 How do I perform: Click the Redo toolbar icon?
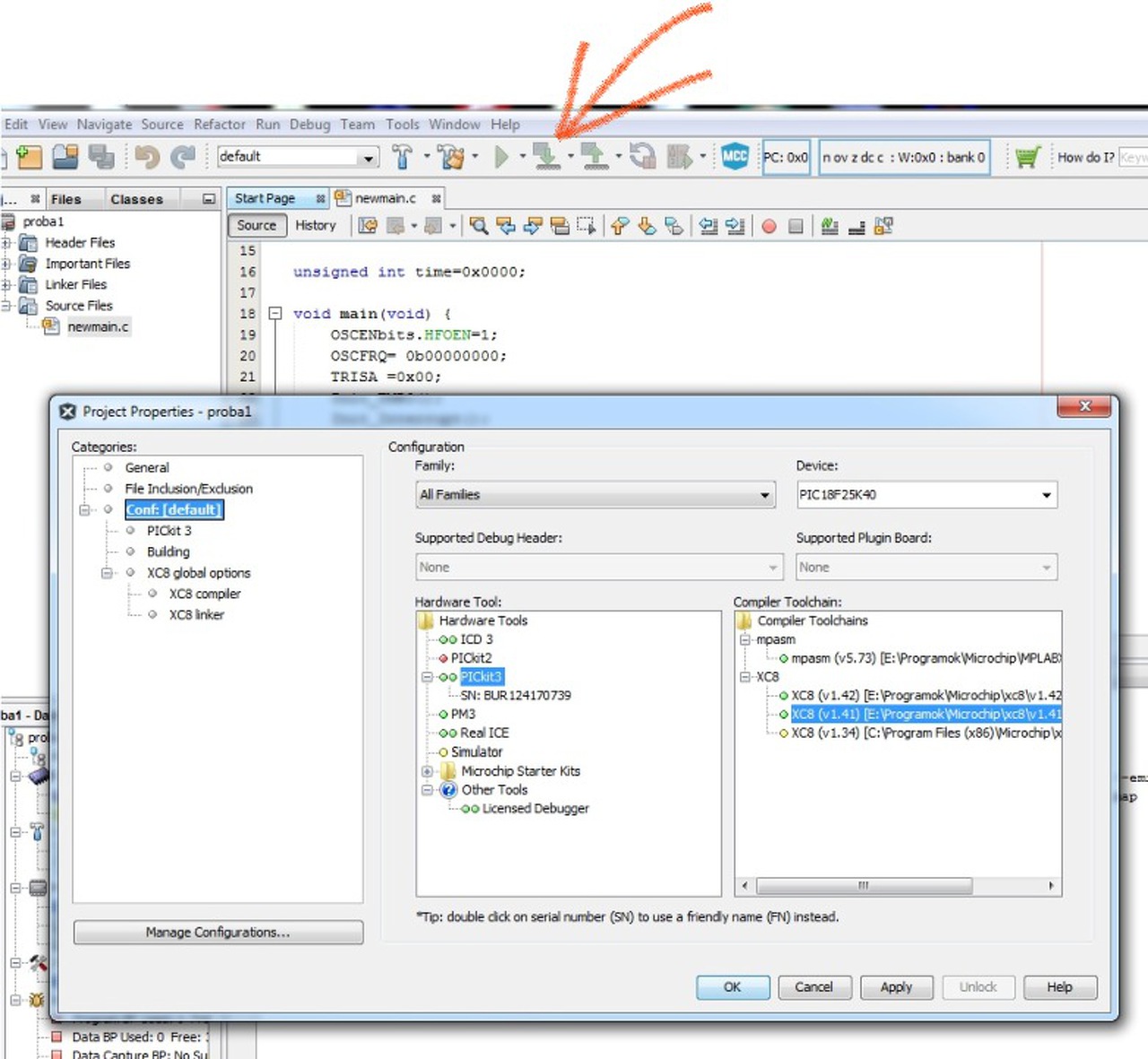(x=183, y=157)
